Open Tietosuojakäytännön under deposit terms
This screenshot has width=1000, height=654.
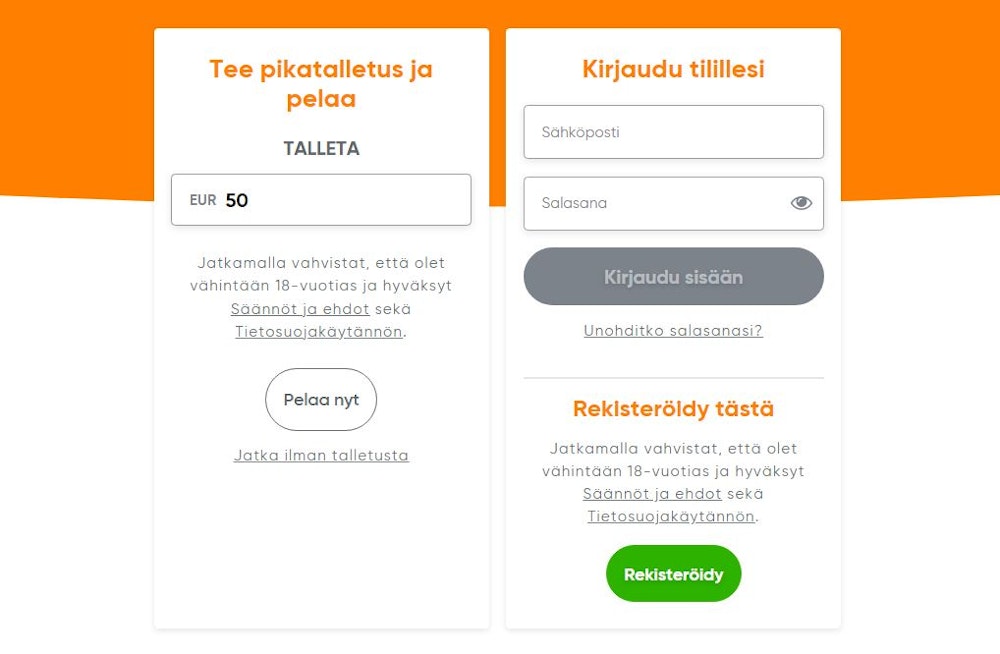[x=317, y=331]
